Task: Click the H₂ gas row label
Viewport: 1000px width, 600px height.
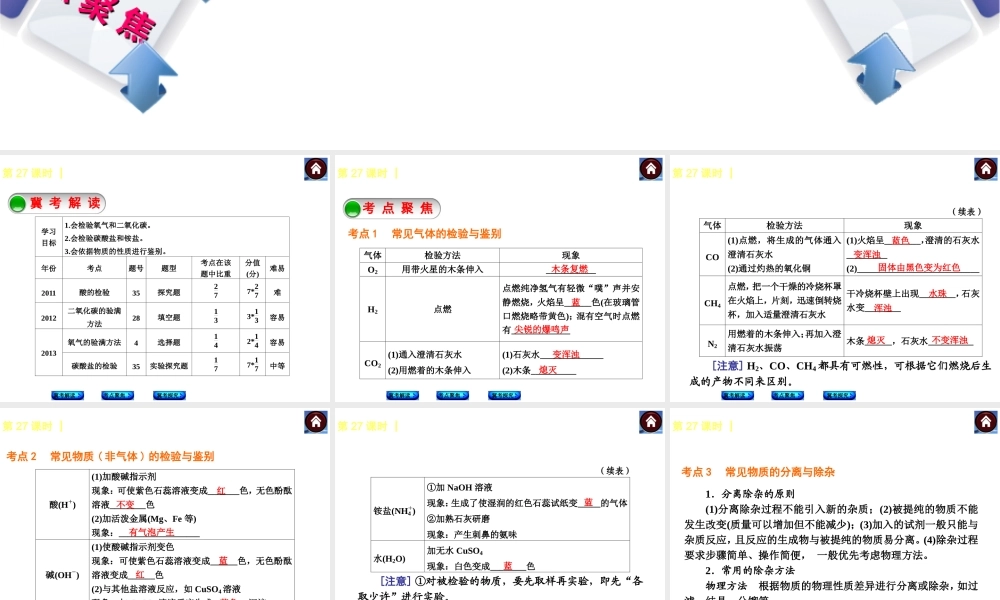Action: tap(372, 310)
